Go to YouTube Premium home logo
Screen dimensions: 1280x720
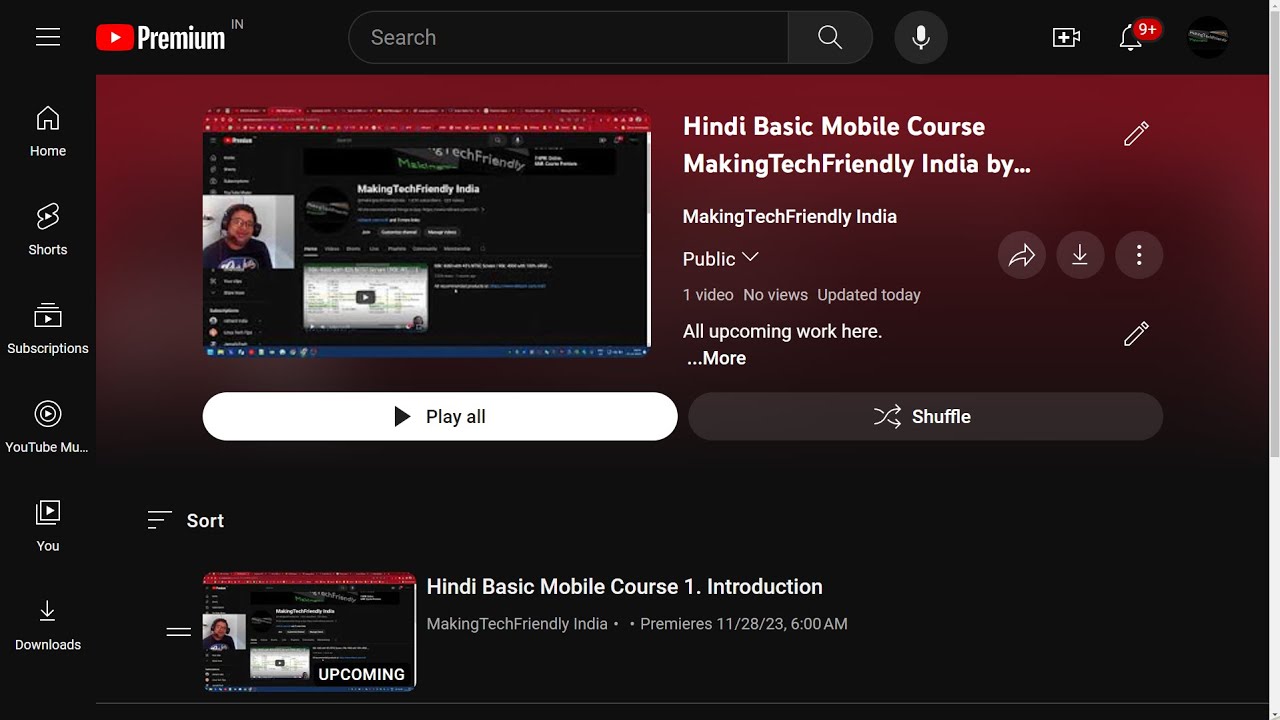point(161,38)
